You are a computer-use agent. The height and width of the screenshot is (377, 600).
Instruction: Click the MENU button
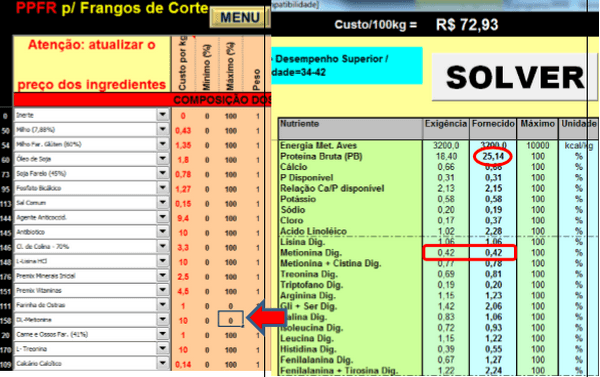[x=240, y=17]
